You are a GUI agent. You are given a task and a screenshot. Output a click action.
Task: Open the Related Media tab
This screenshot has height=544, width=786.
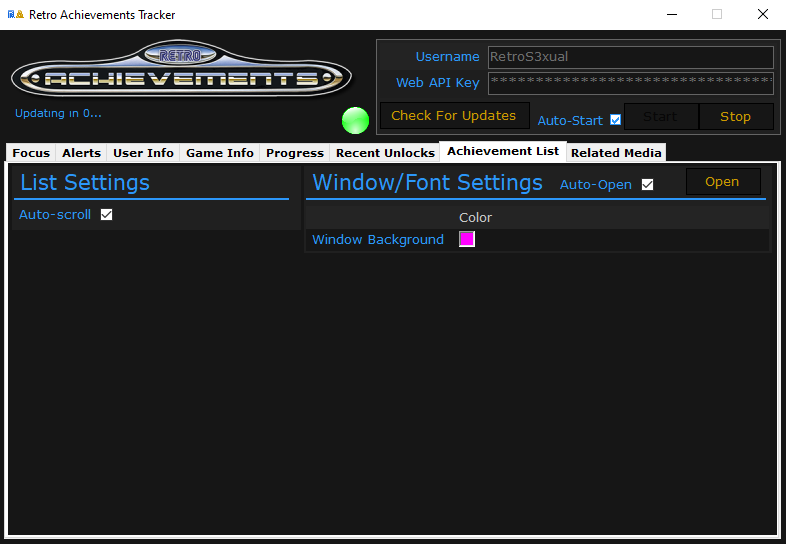(616, 153)
